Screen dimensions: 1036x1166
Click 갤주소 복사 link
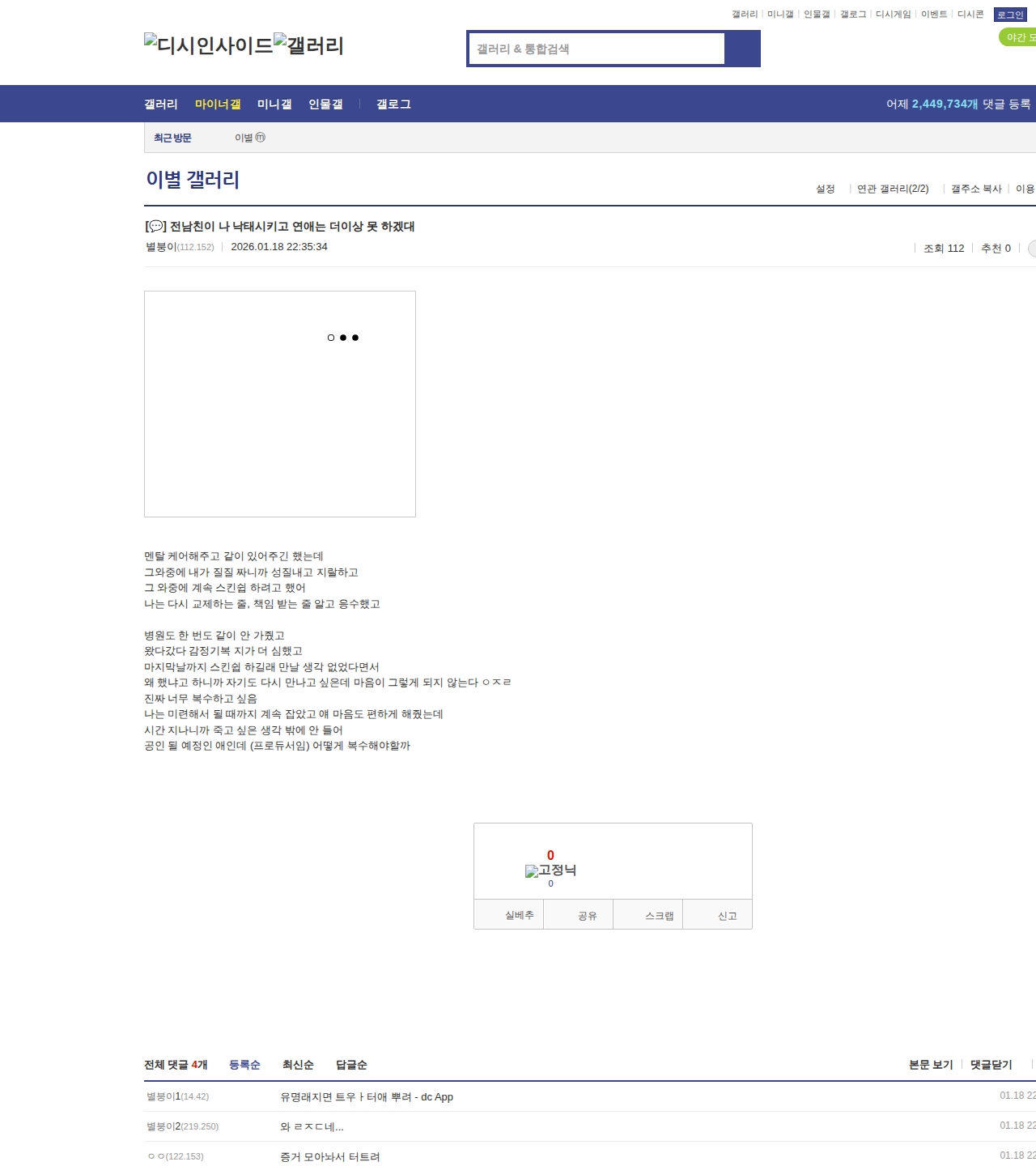coord(976,189)
